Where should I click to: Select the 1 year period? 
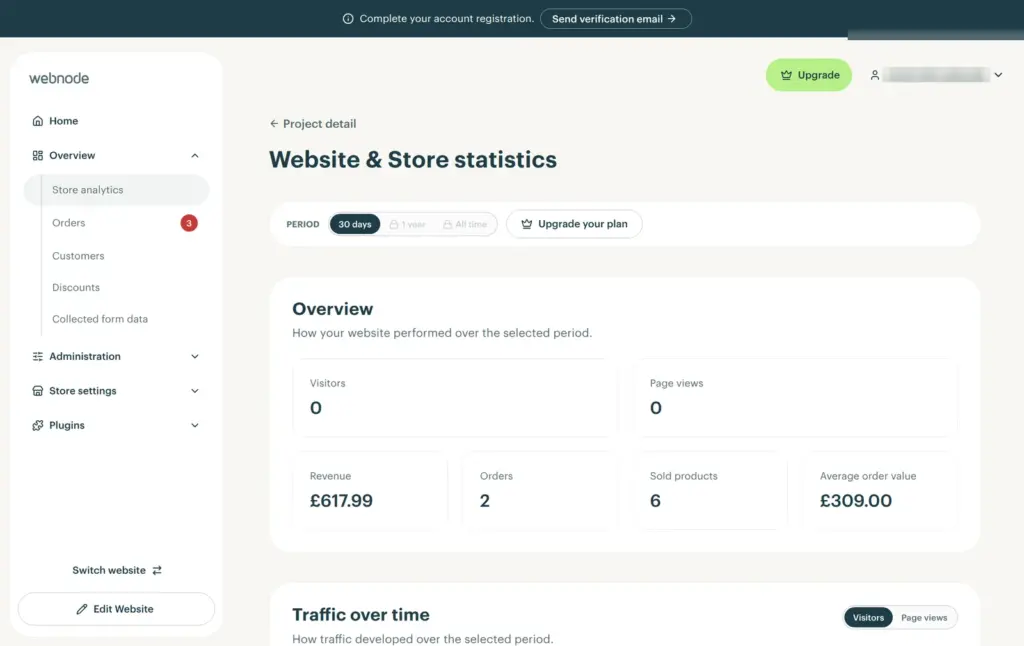408,224
